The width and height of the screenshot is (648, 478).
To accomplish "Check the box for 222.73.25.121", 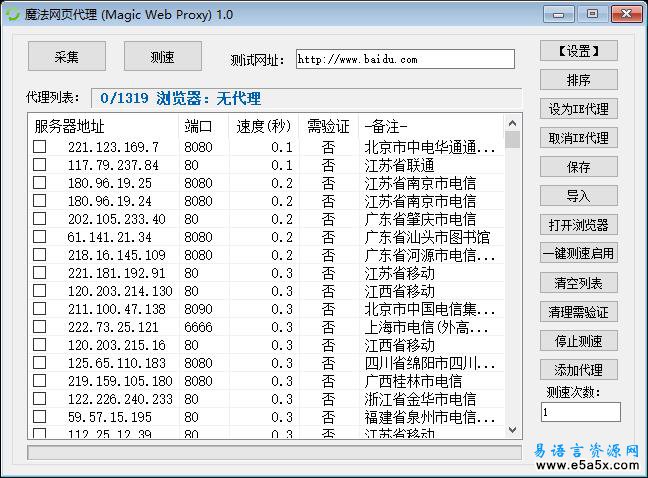I will [x=40, y=327].
